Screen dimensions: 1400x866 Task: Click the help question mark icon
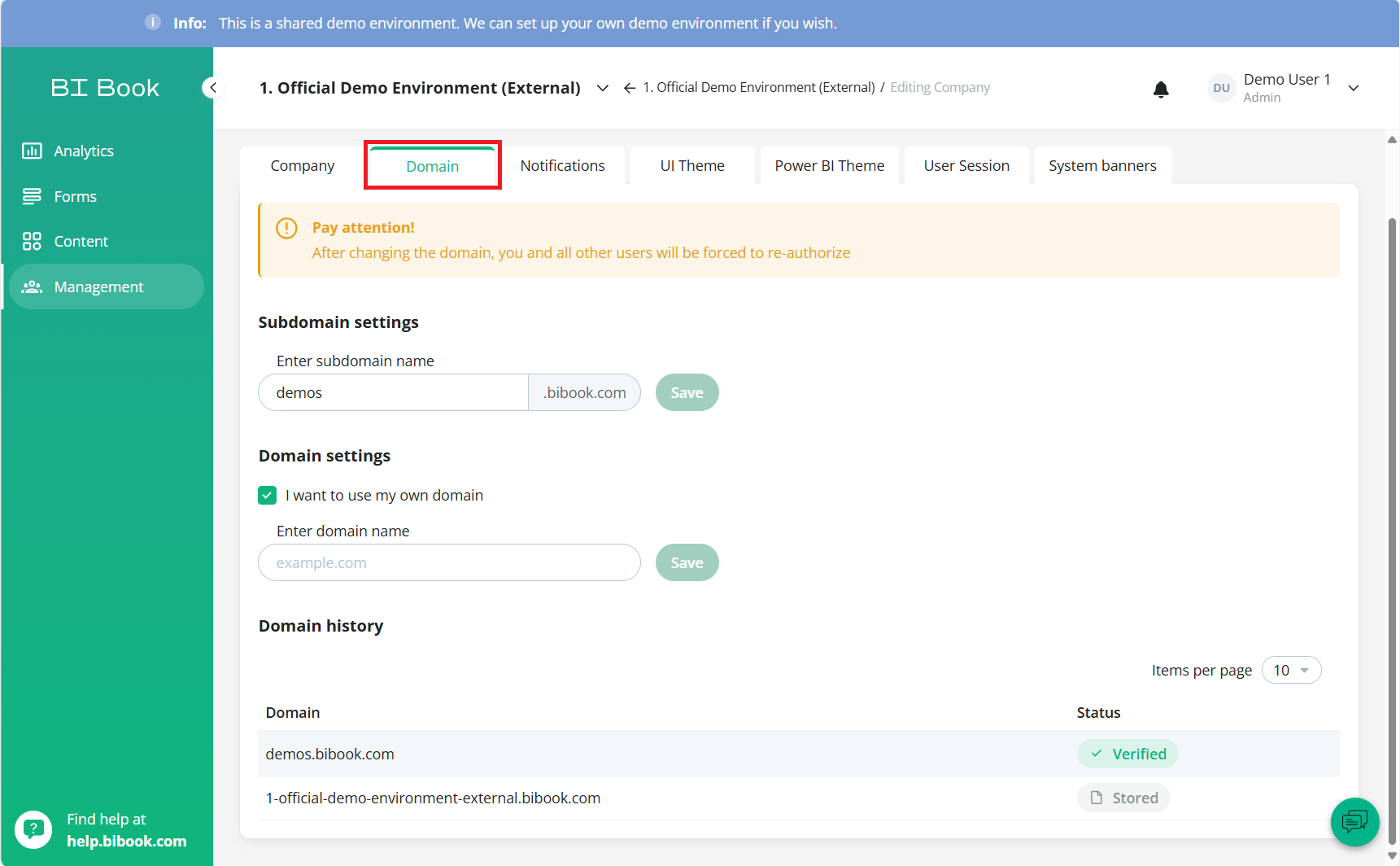(x=33, y=829)
